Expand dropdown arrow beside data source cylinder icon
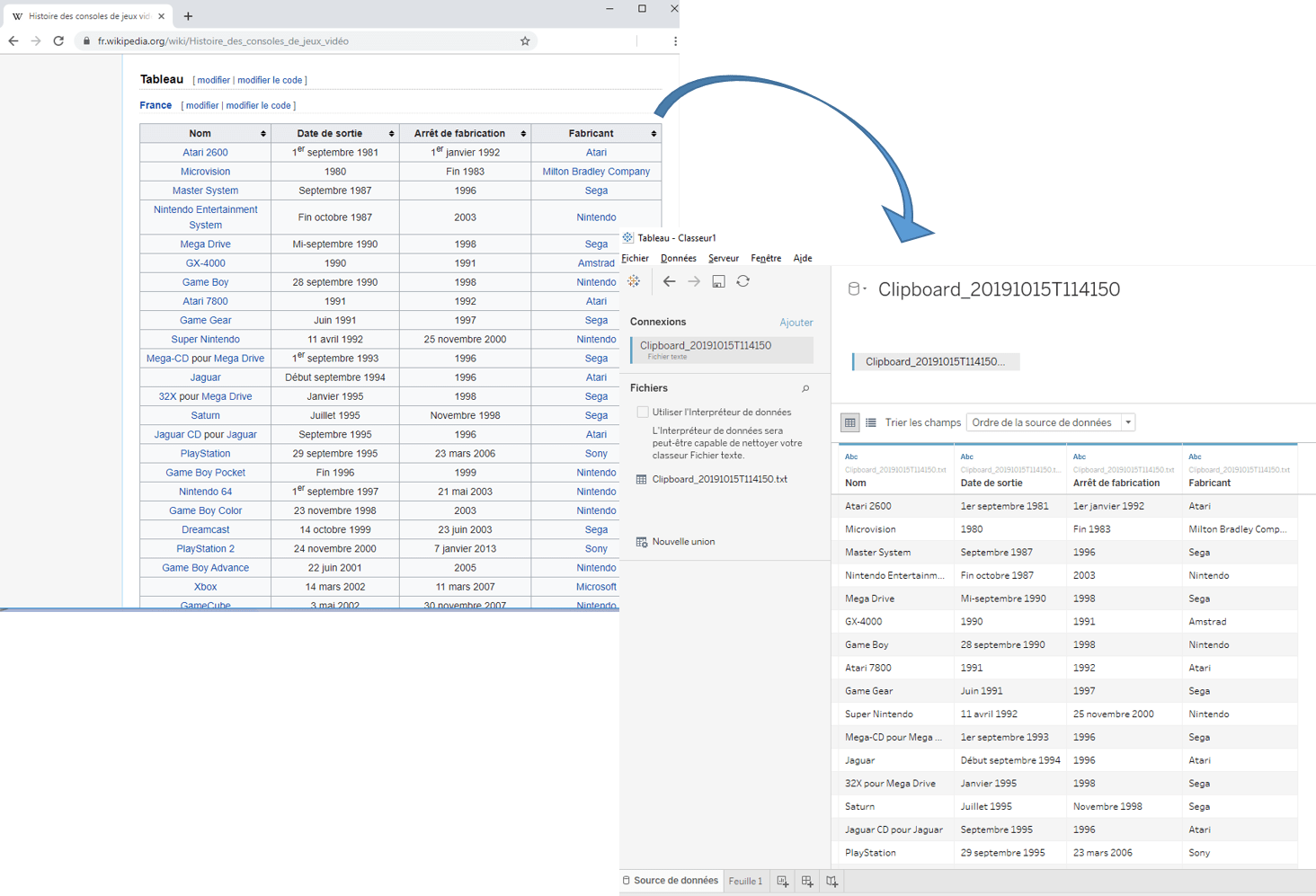The width and height of the screenshot is (1316, 896). [865, 289]
